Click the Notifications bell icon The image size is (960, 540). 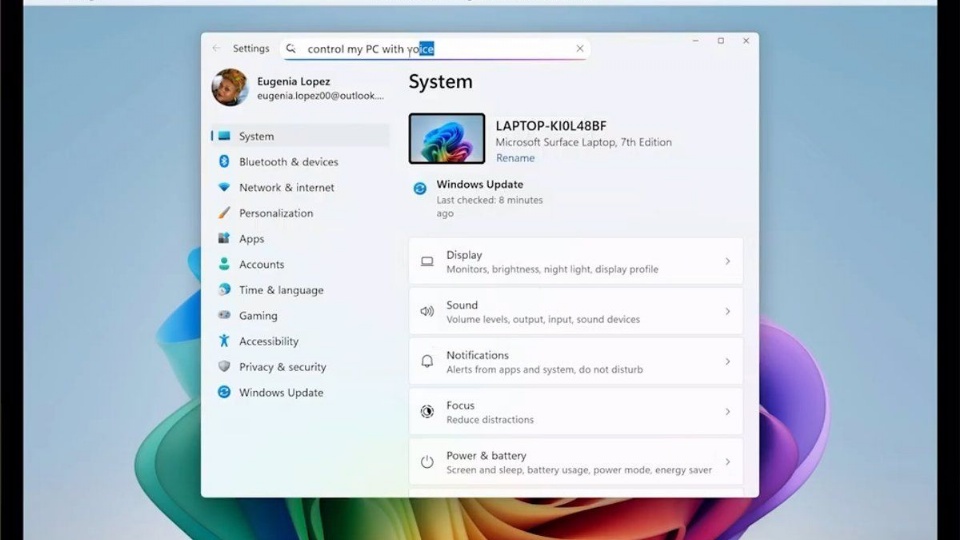click(427, 362)
